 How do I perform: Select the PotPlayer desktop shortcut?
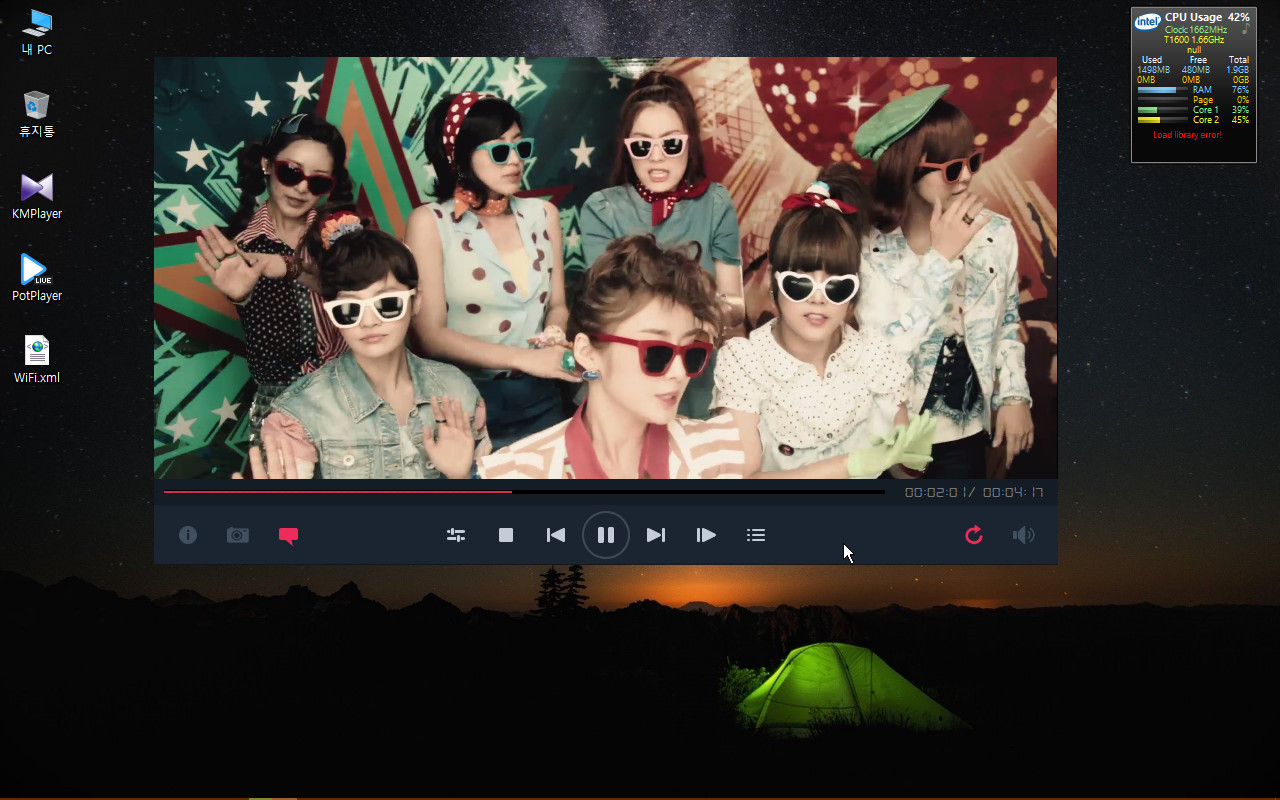[37, 278]
